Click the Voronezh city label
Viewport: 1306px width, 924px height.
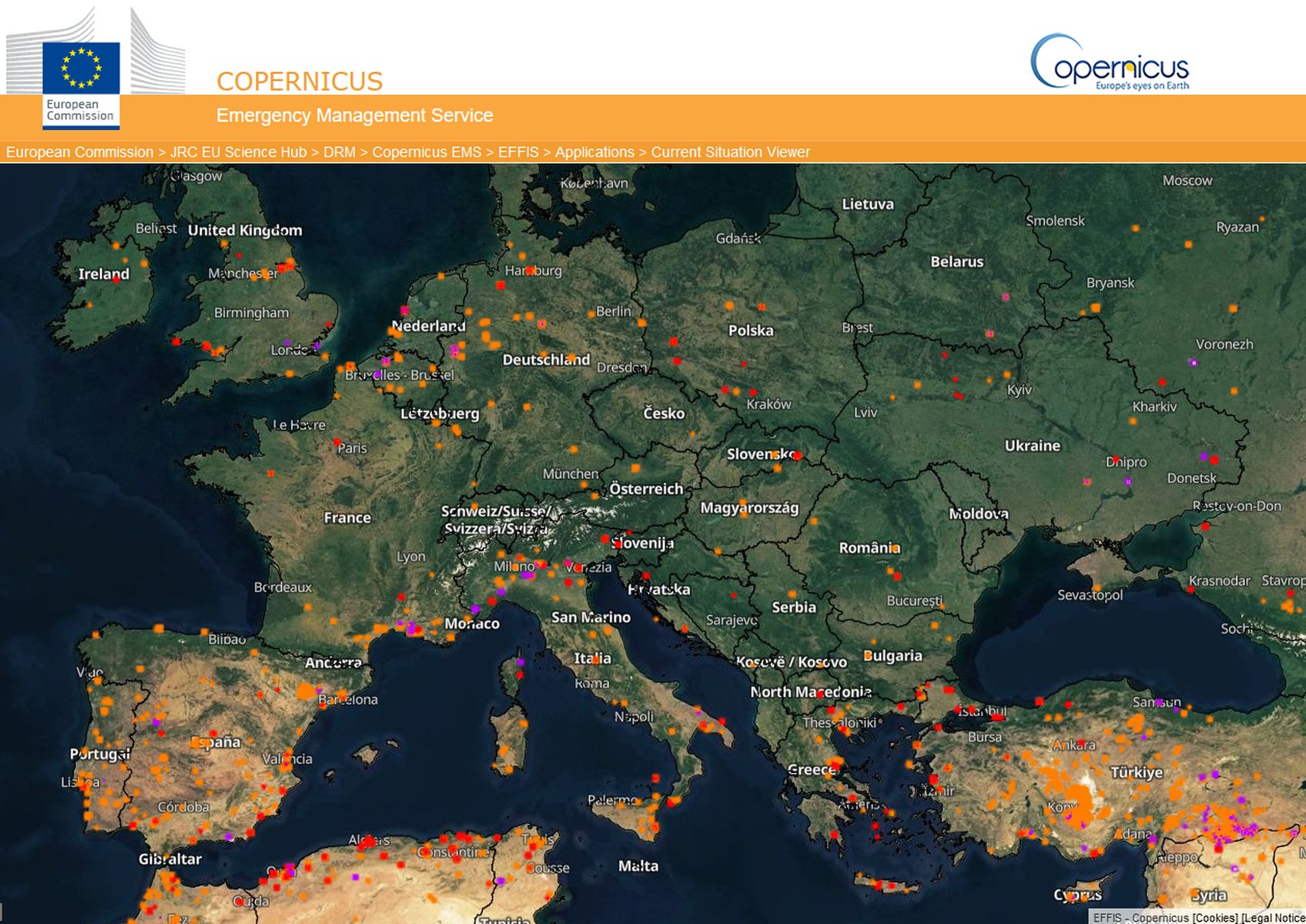point(1224,344)
